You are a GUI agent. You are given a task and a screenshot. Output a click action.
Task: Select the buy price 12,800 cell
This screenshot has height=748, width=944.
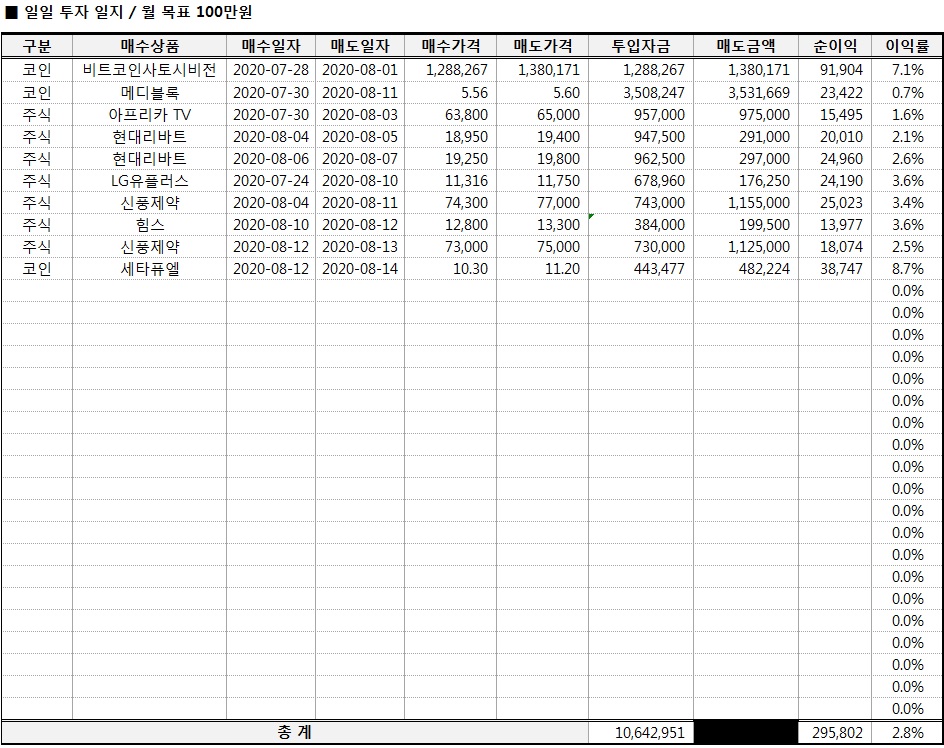[451, 225]
